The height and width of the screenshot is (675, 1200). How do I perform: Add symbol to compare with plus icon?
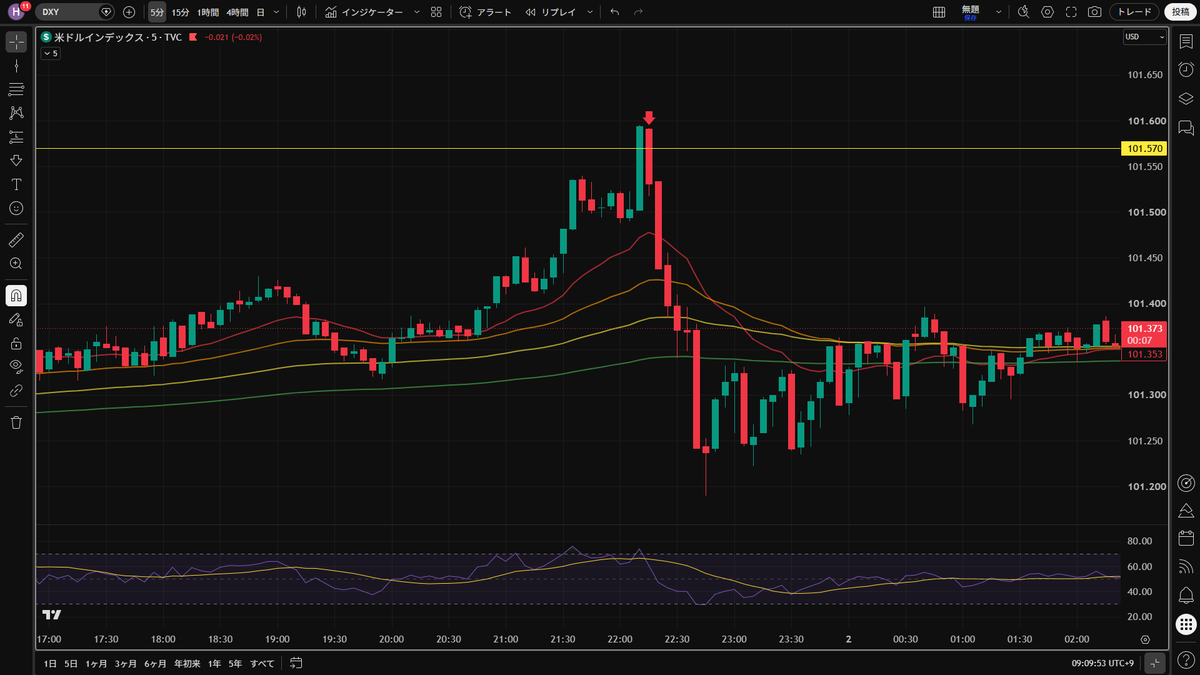tap(129, 12)
